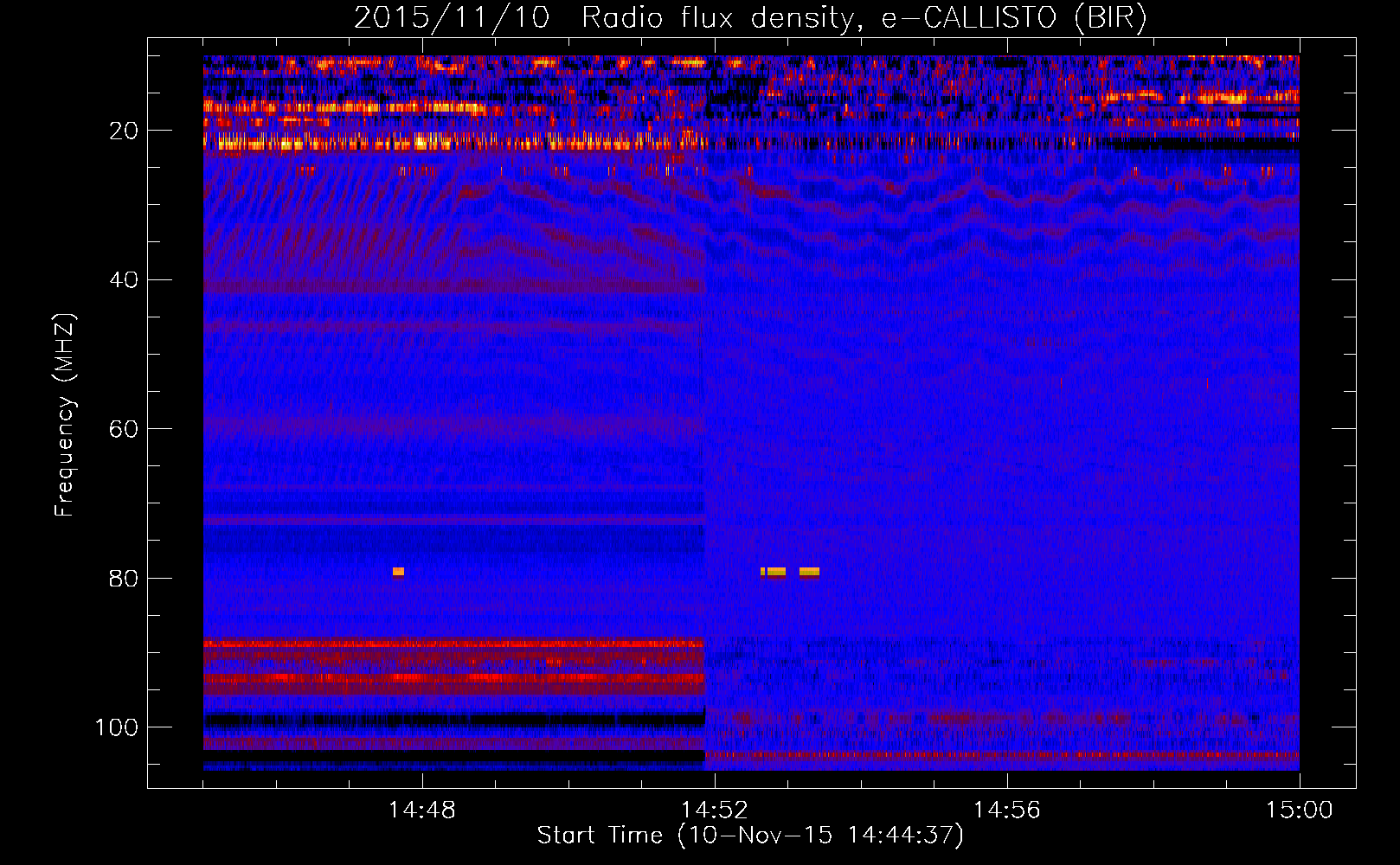The width and height of the screenshot is (1400, 865).
Task: Click the '20' frequency tick label
Action: point(124,131)
